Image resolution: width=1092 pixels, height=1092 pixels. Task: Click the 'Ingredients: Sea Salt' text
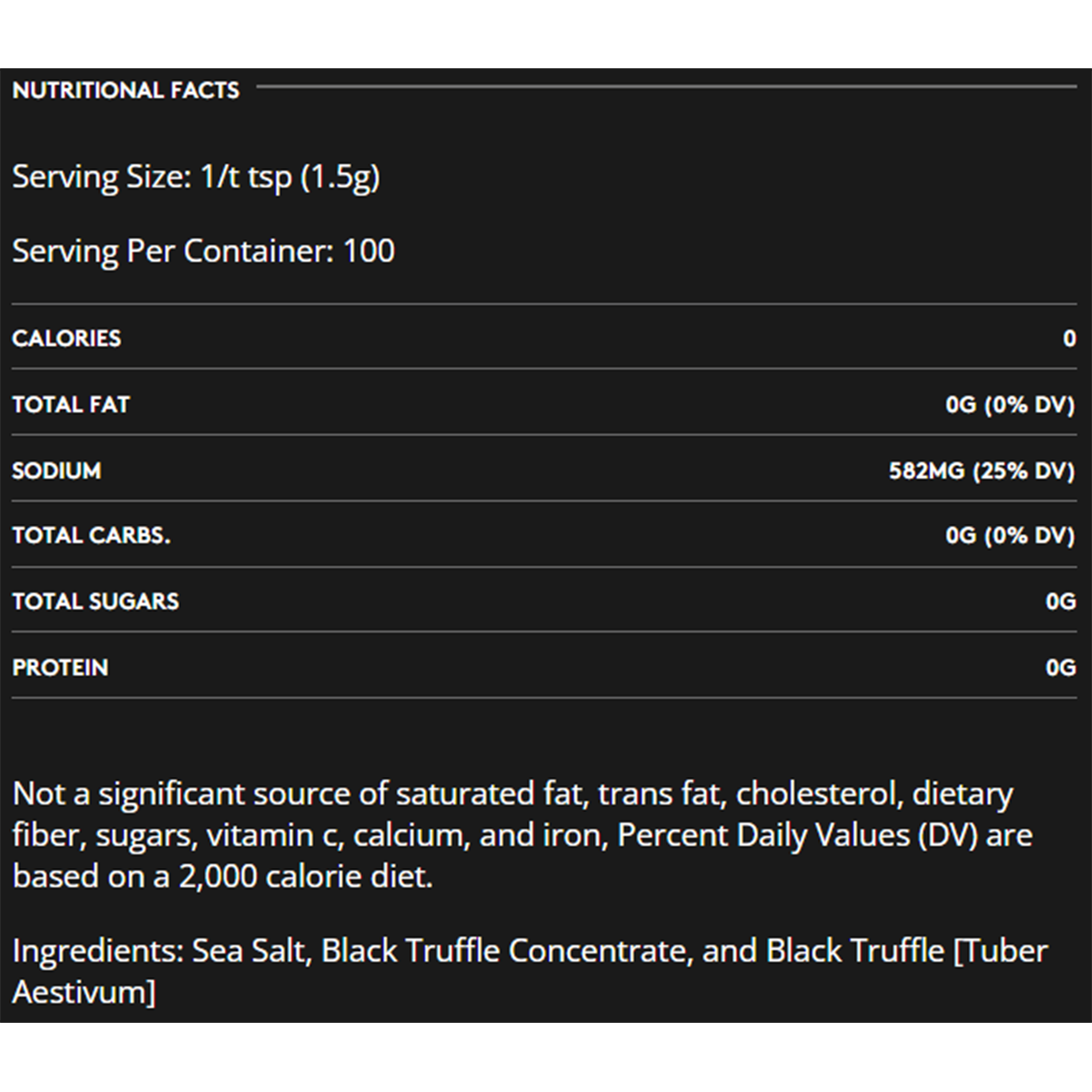pyautogui.click(x=162, y=951)
